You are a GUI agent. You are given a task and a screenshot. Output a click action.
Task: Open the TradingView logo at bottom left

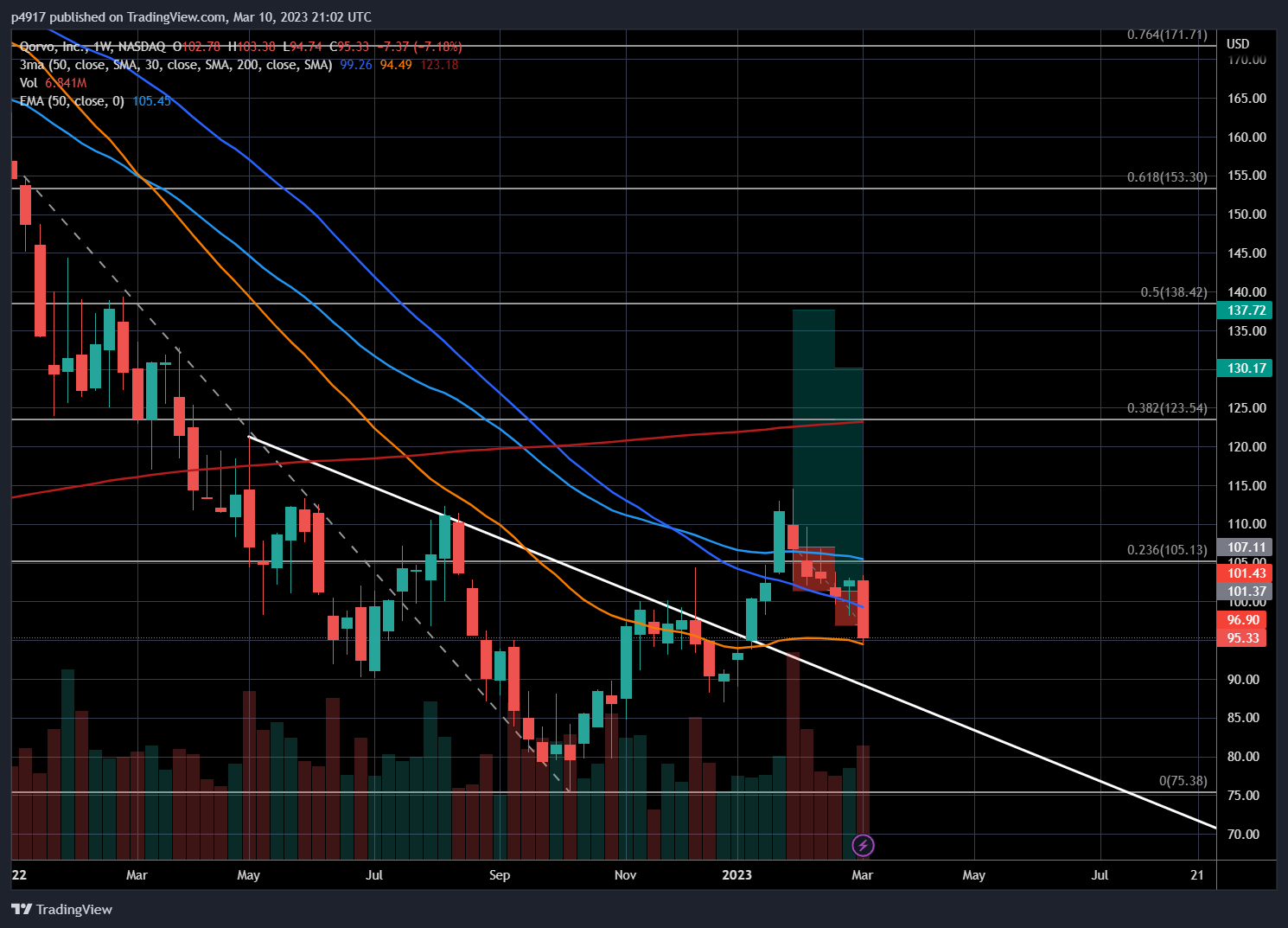[62, 909]
